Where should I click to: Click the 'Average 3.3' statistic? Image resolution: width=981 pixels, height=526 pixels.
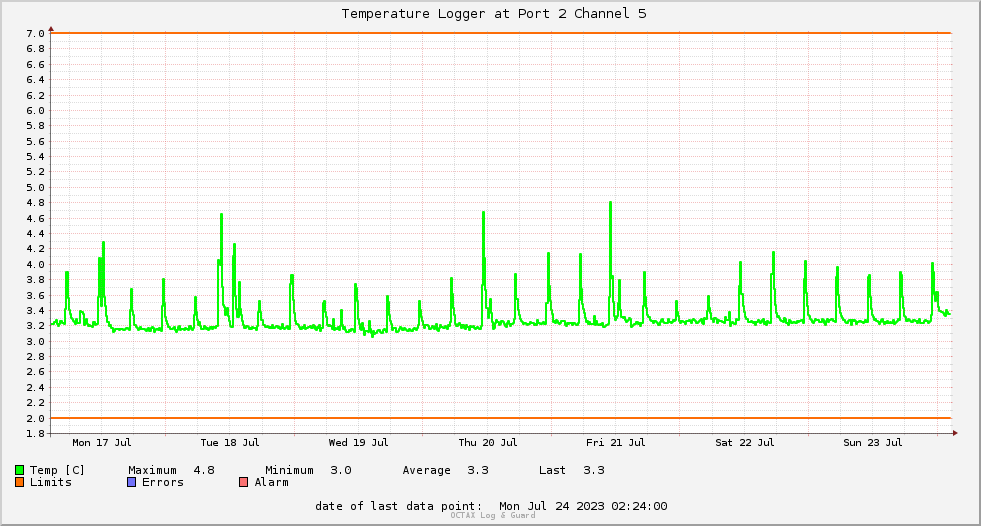coord(445,470)
